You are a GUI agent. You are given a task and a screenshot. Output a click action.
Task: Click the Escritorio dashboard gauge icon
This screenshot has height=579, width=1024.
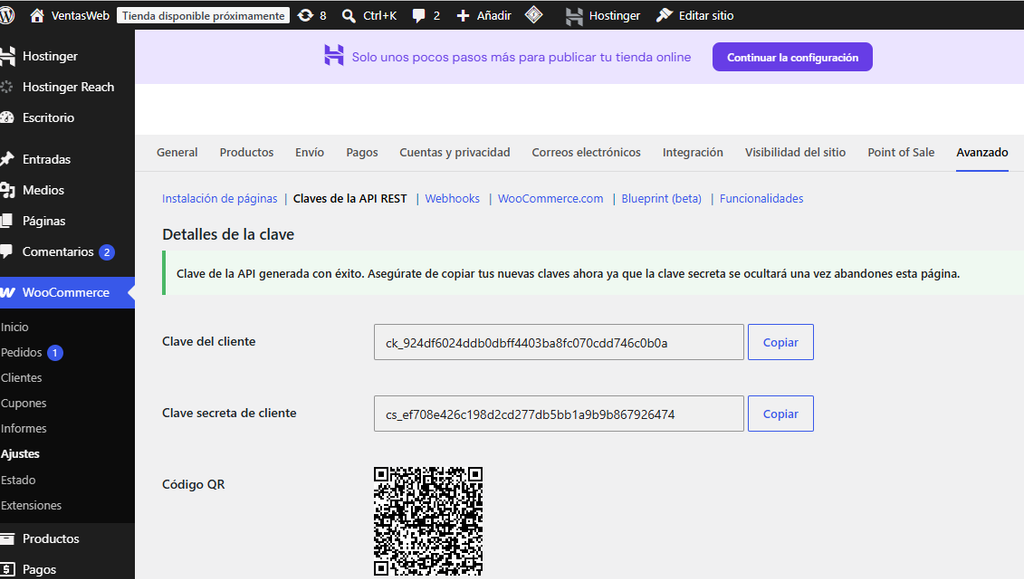pyautogui.click(x=7, y=117)
